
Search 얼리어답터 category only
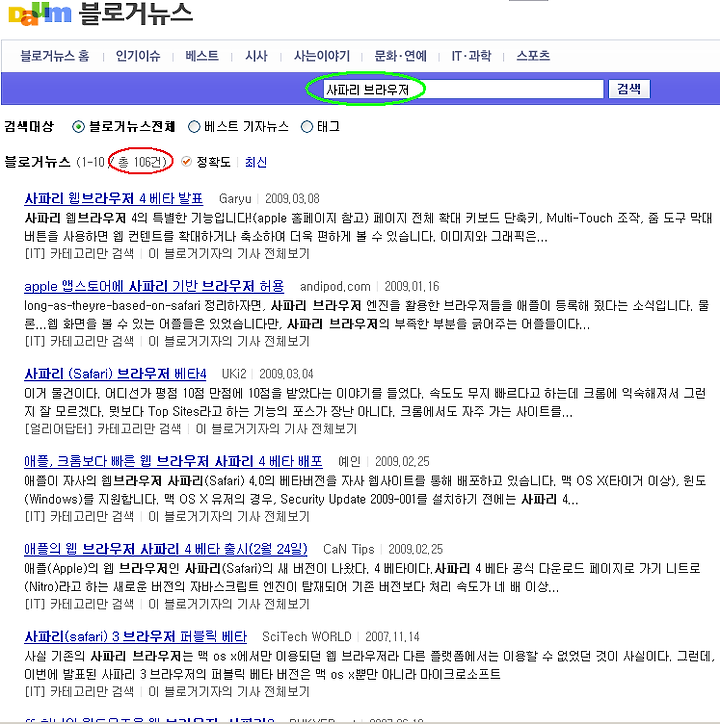coord(103,429)
